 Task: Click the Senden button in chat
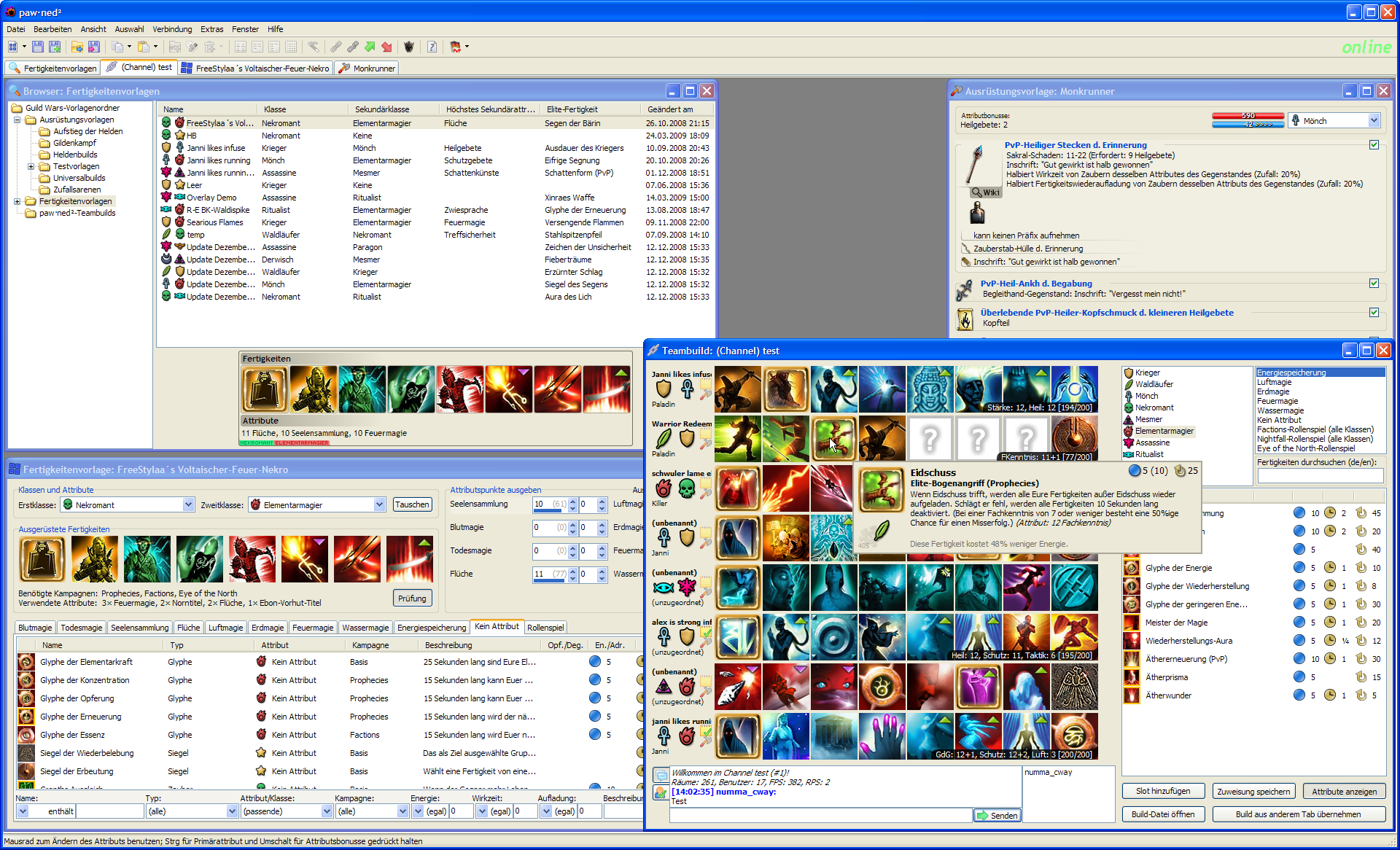coord(997,816)
